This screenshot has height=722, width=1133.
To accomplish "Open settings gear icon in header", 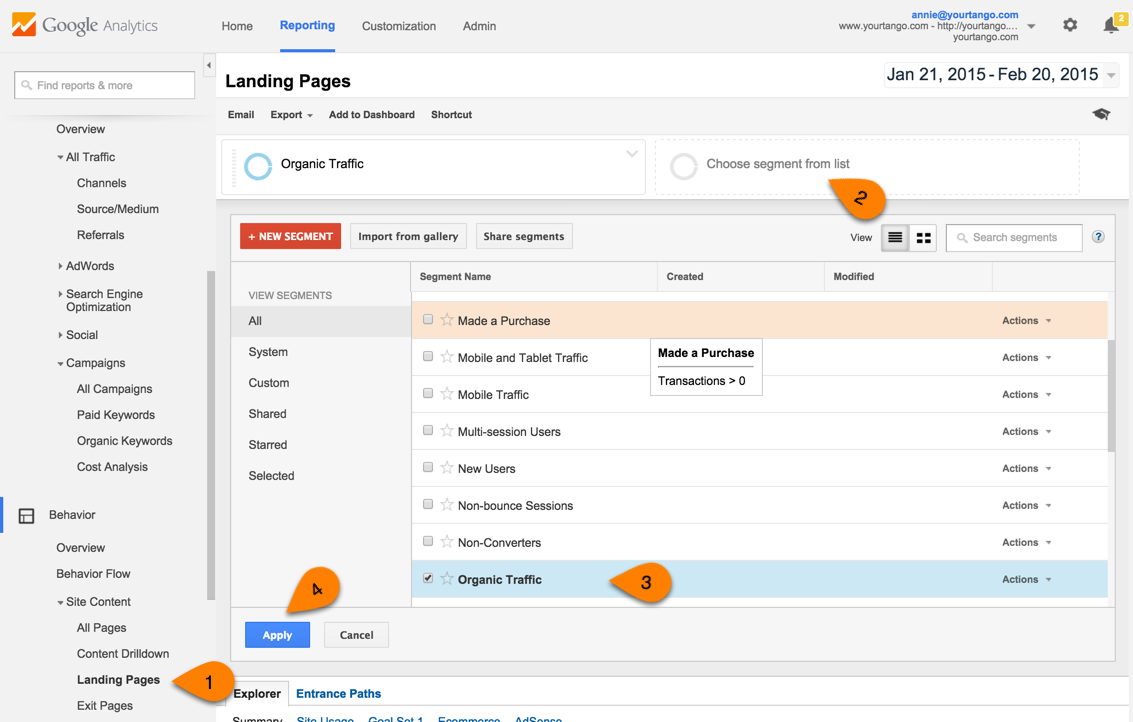I will tap(1070, 25).
